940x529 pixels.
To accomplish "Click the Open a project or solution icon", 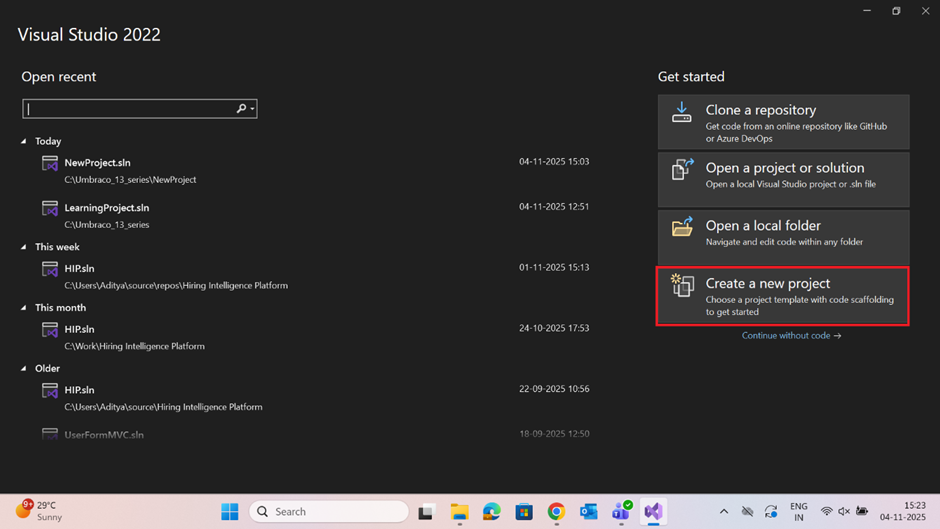I will coord(682,170).
